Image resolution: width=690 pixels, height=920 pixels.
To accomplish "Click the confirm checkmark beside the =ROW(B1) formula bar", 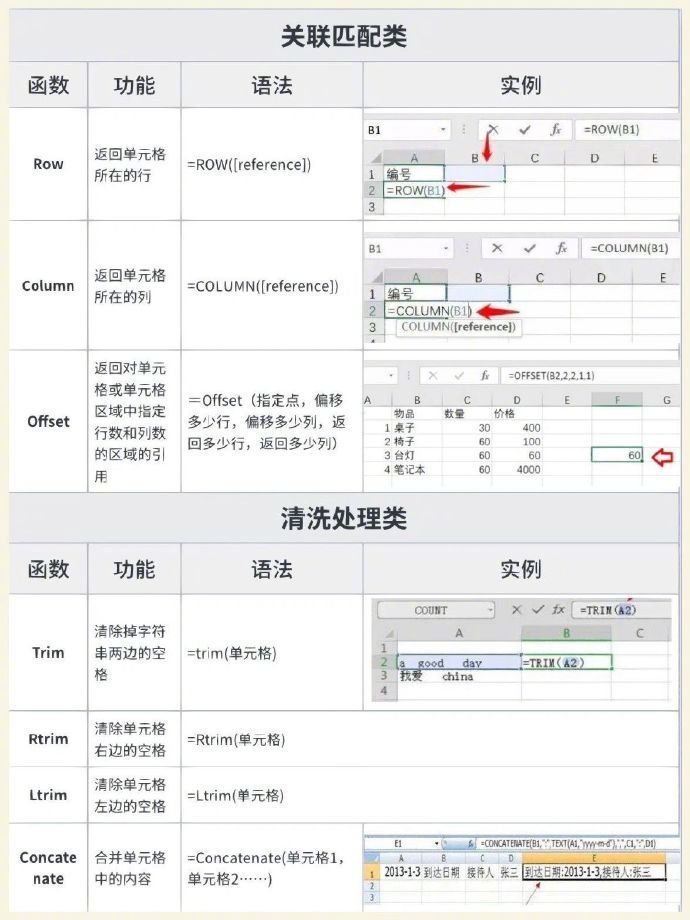I will pyautogui.click(x=525, y=130).
